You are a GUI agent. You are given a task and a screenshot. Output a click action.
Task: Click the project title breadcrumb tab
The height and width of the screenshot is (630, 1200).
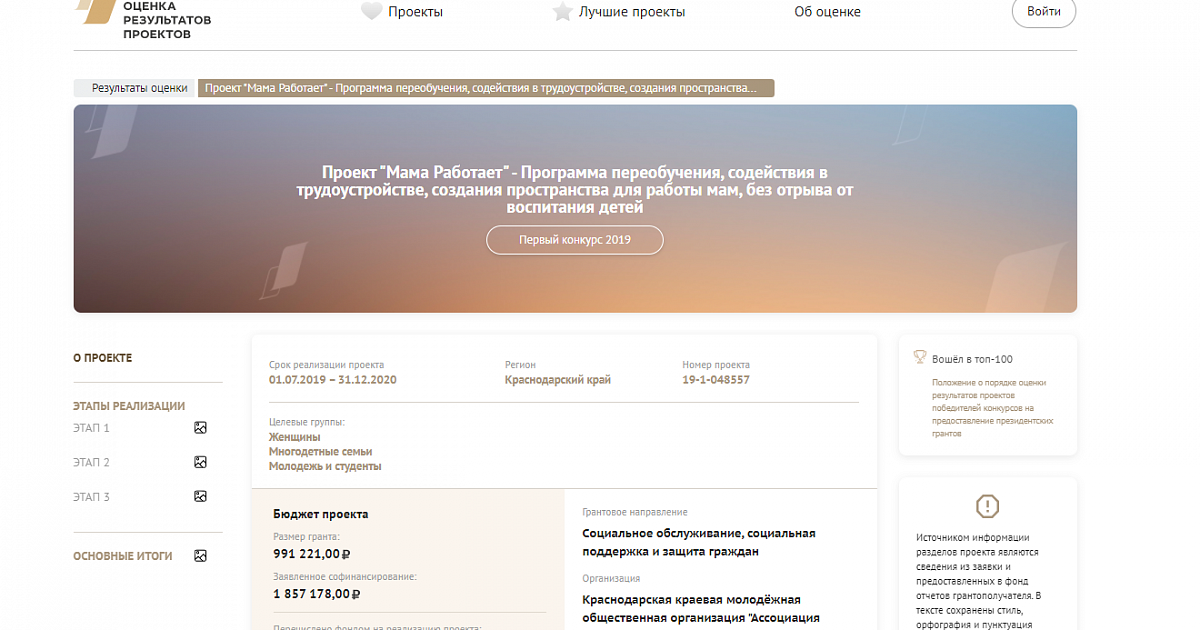click(x=486, y=88)
